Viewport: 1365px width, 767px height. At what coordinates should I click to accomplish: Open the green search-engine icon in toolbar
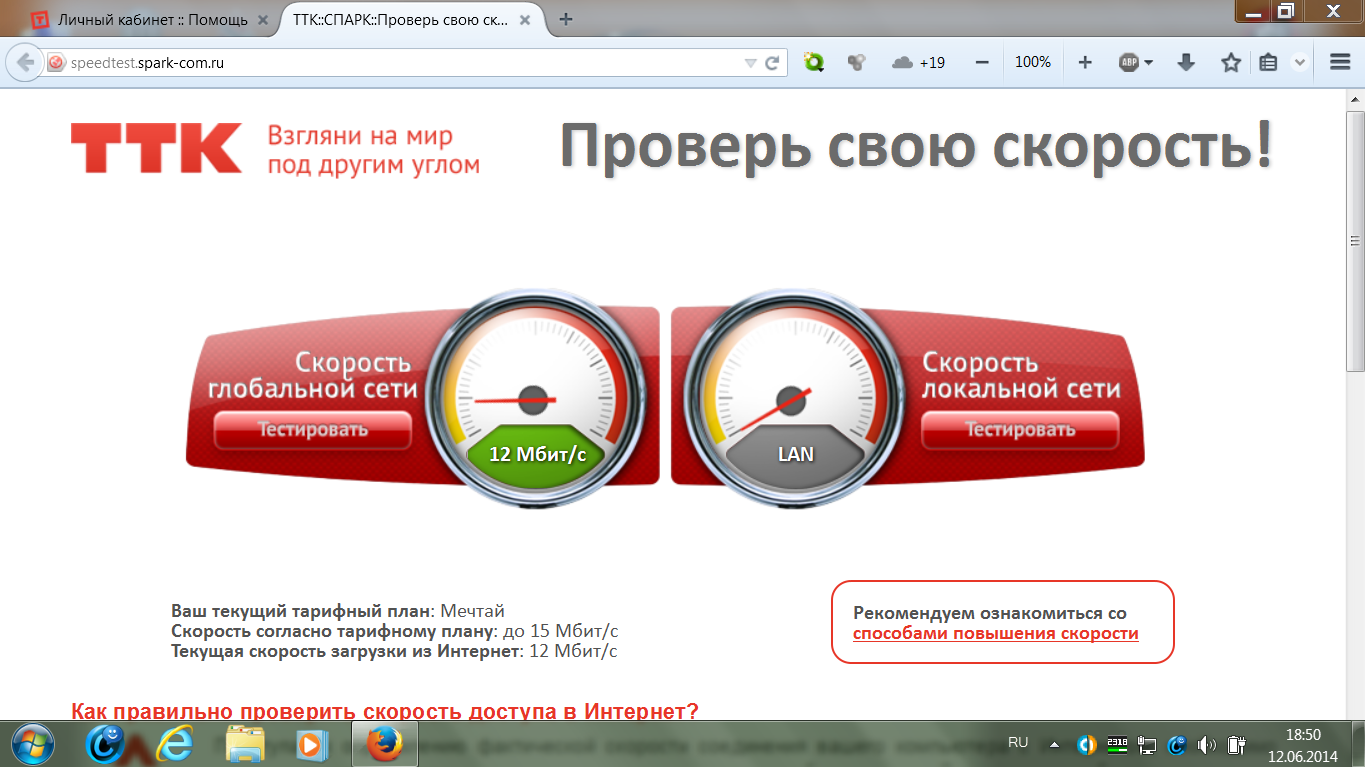pyautogui.click(x=814, y=62)
